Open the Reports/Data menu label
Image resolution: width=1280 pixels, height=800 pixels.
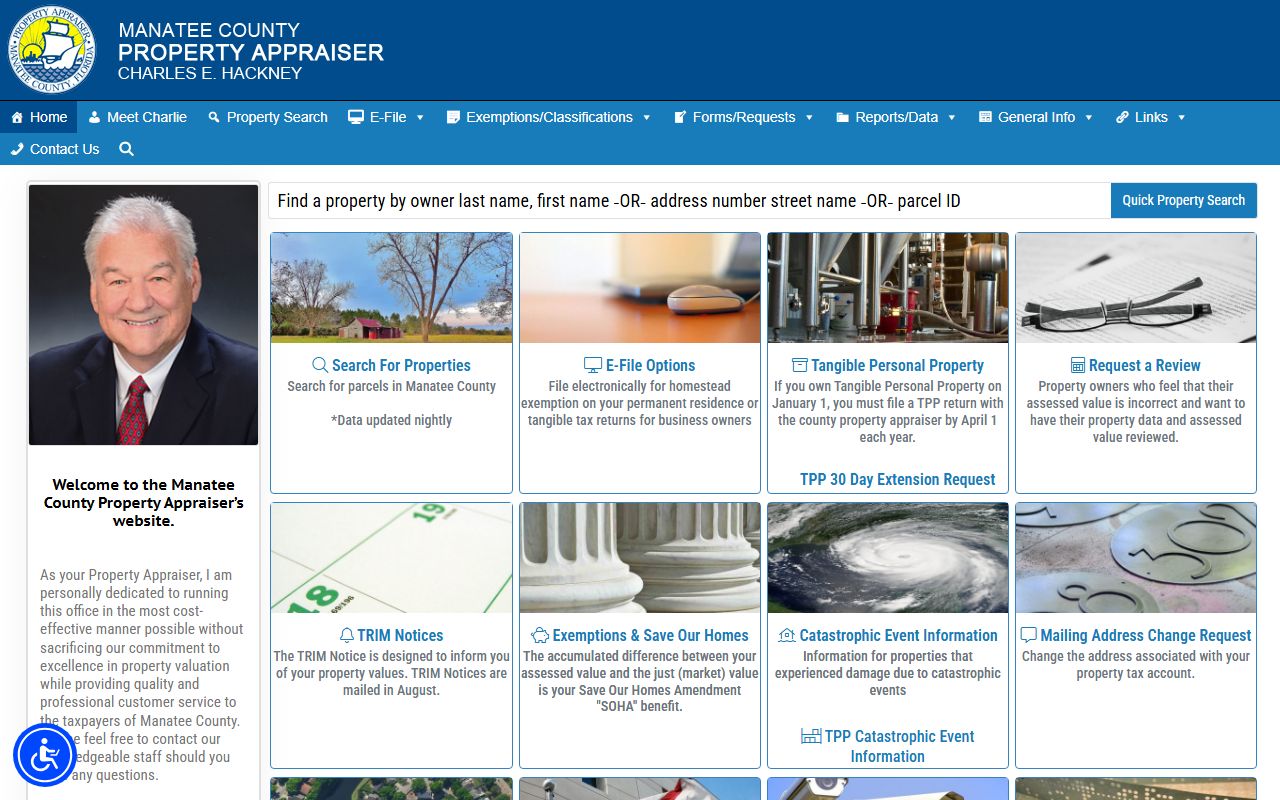pos(897,117)
